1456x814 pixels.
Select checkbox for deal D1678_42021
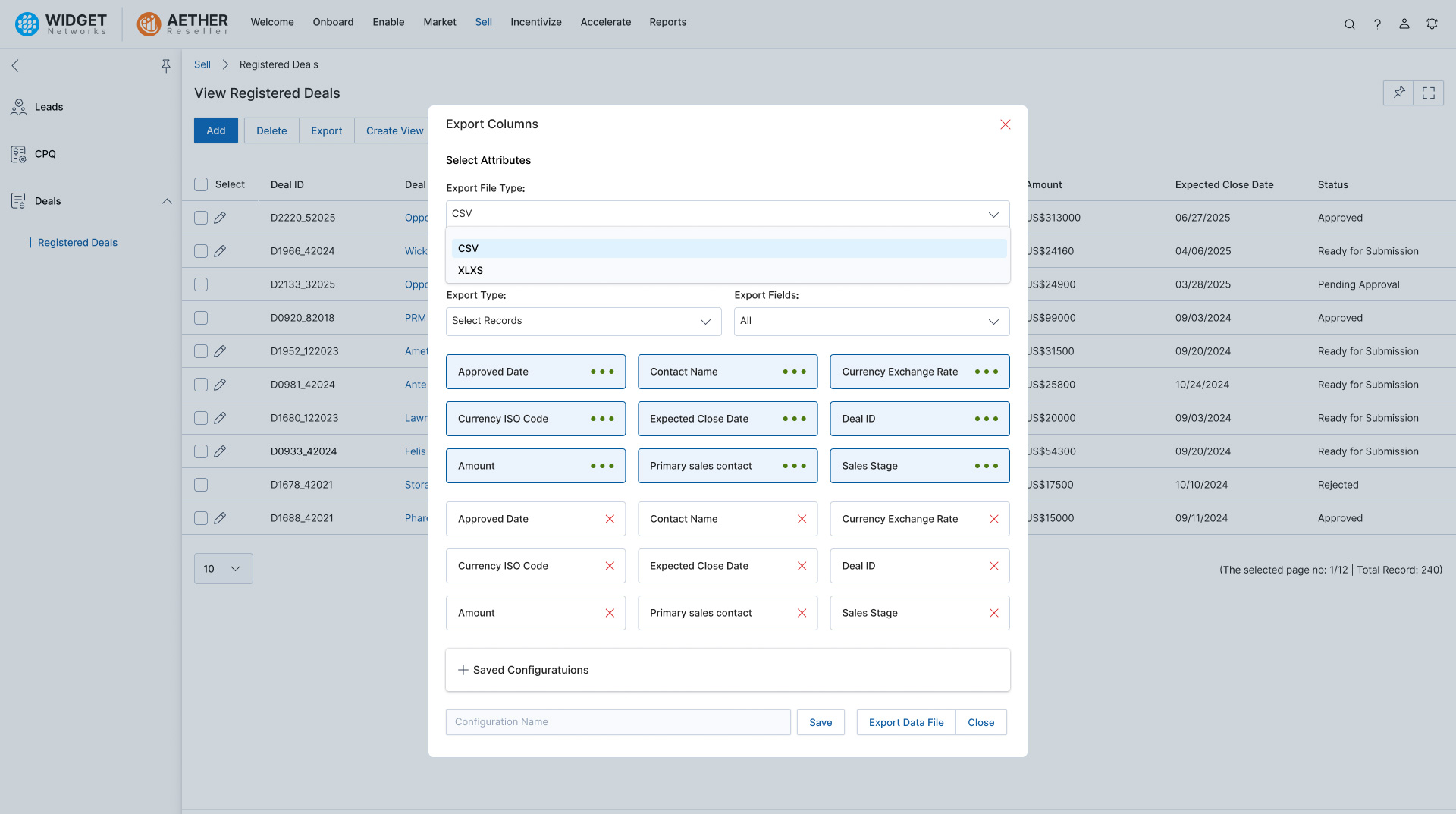click(201, 485)
